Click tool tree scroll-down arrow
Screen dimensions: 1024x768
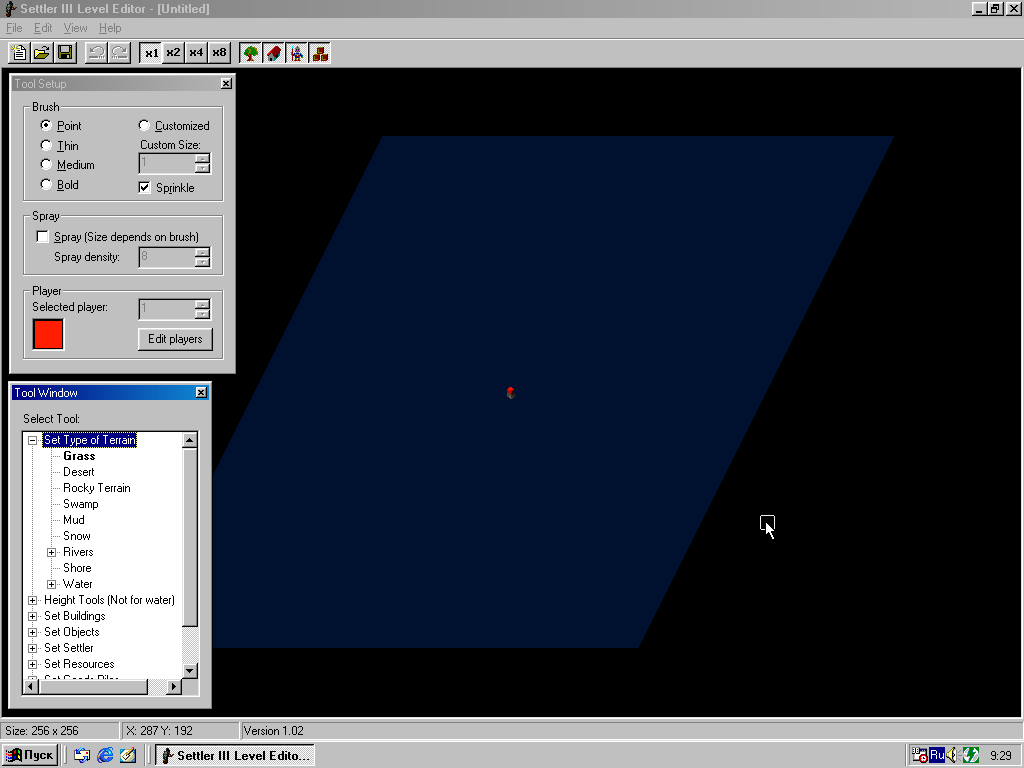(x=190, y=671)
